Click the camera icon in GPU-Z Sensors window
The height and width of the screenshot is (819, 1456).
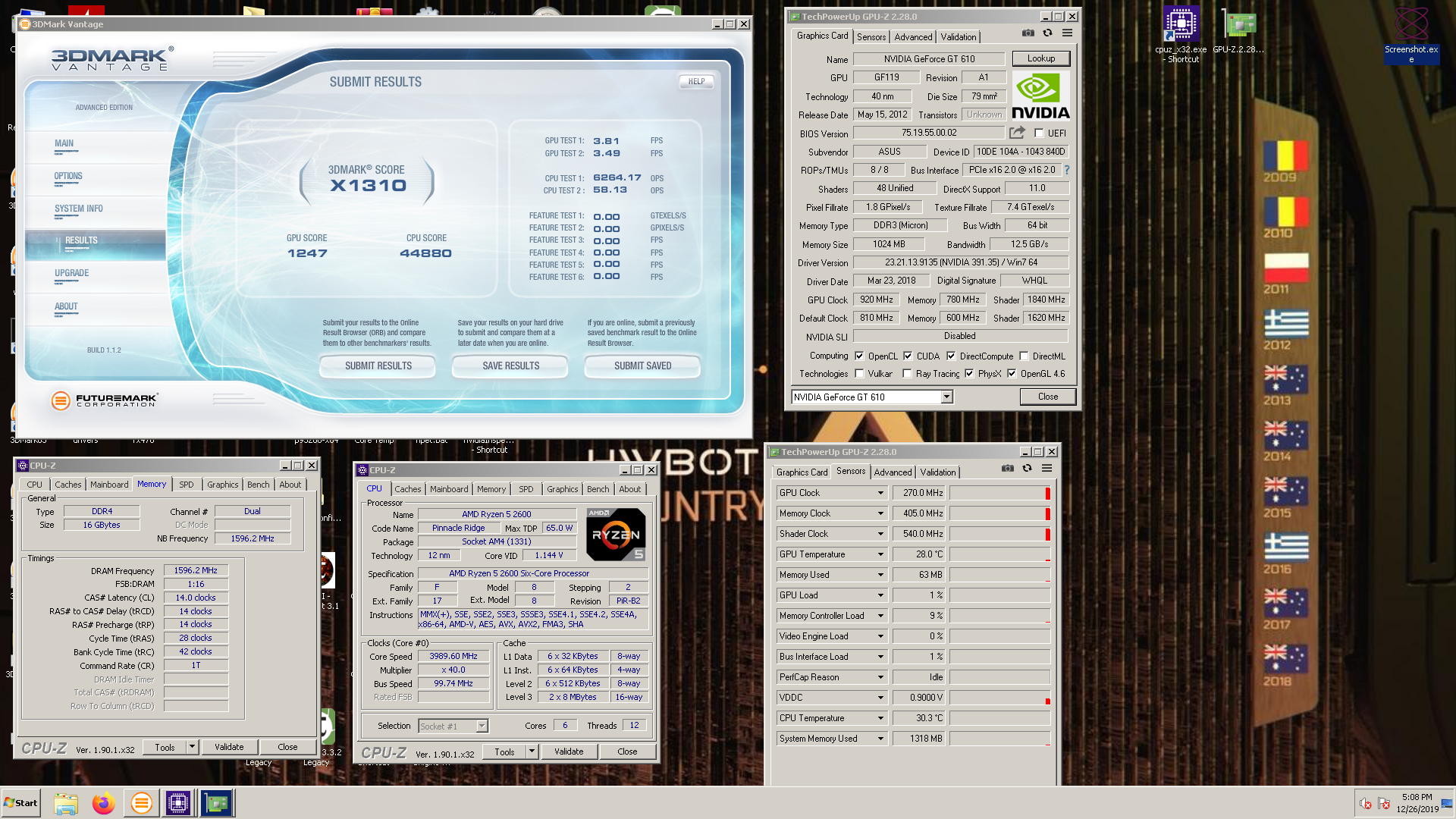(1007, 468)
